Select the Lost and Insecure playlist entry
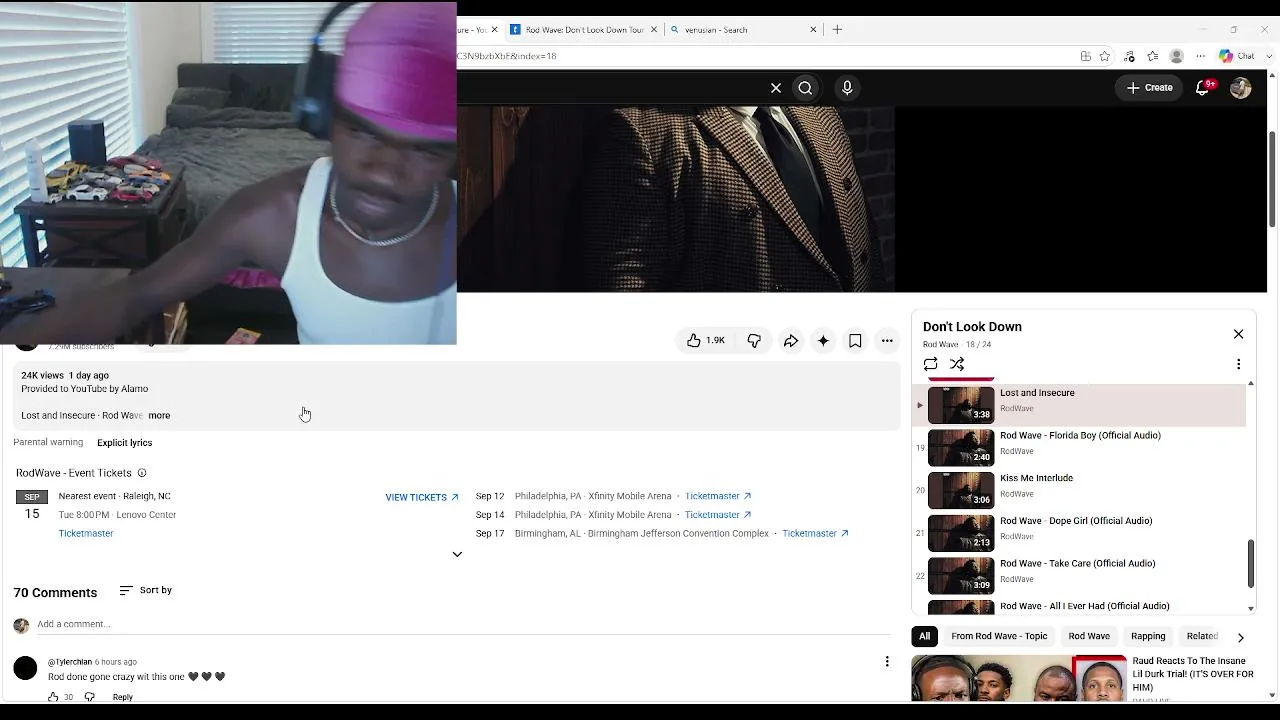 tap(1080, 405)
